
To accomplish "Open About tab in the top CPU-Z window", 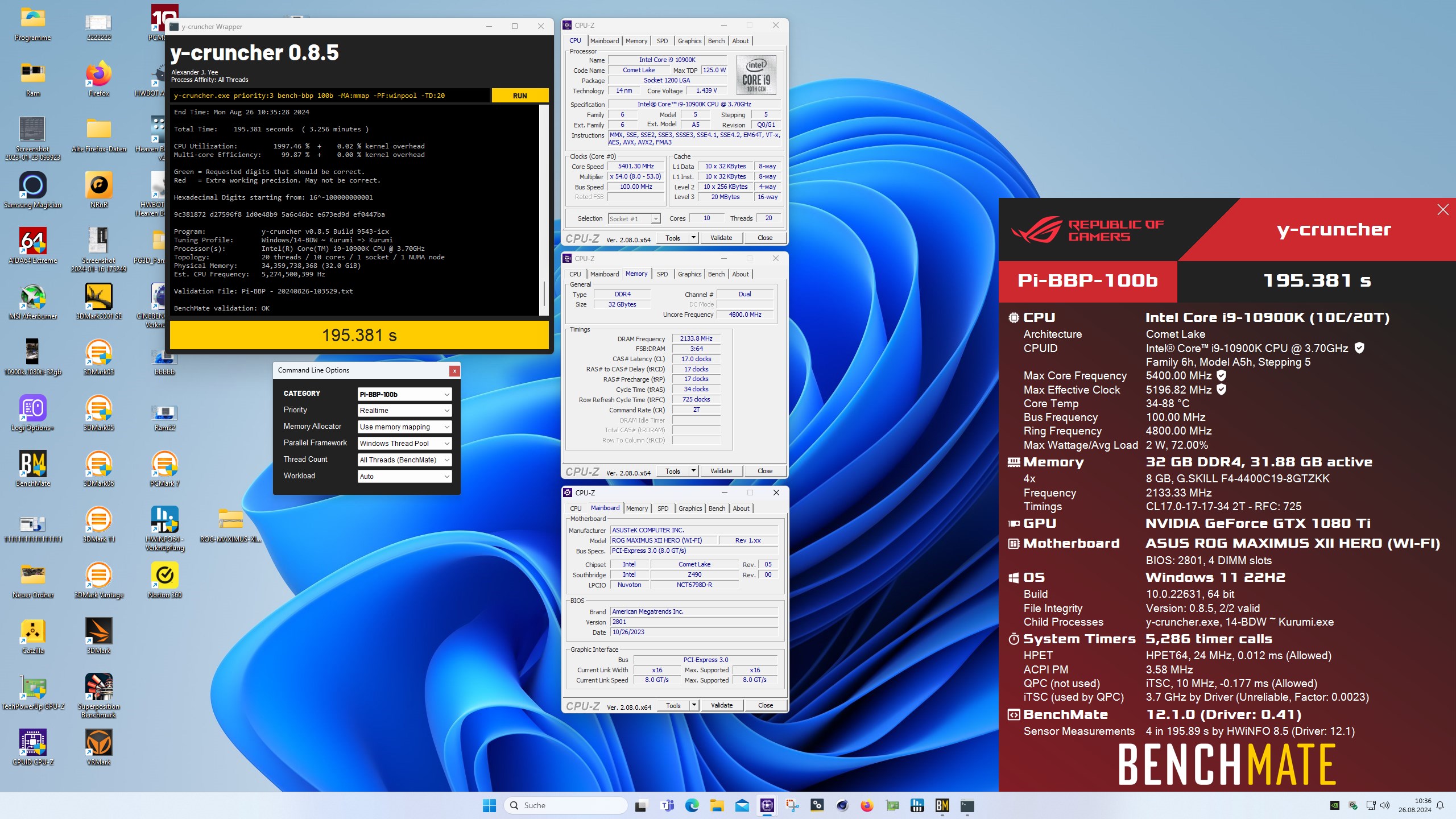I will [741, 41].
